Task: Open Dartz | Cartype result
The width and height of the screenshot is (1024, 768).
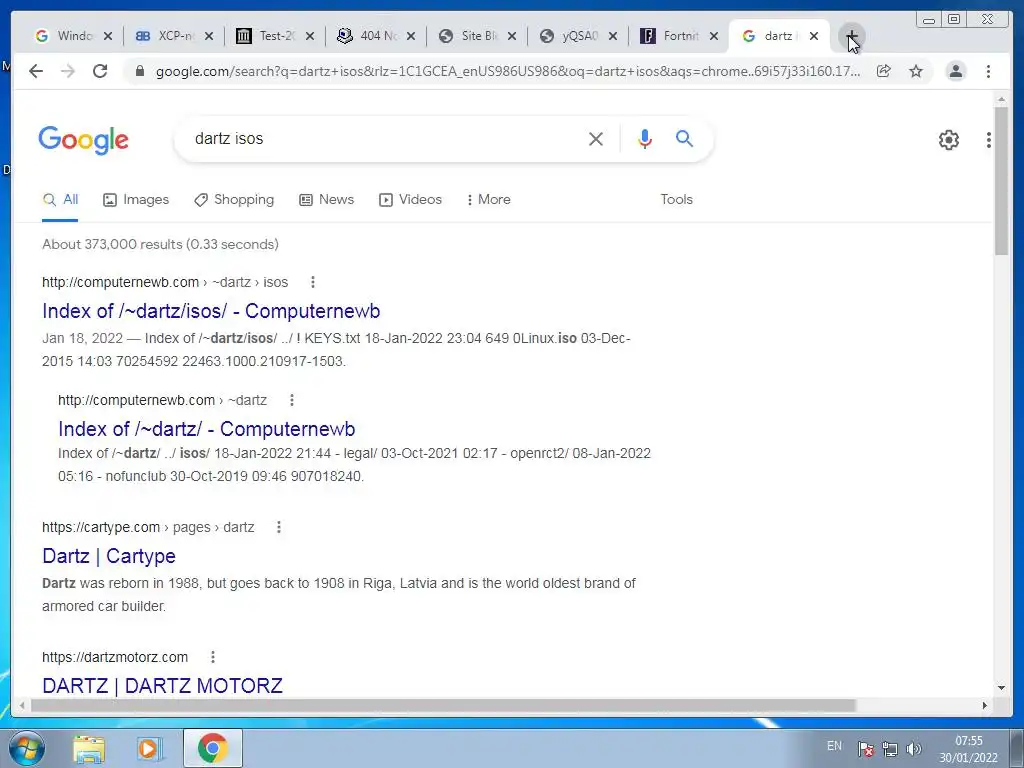Action: click(x=109, y=556)
